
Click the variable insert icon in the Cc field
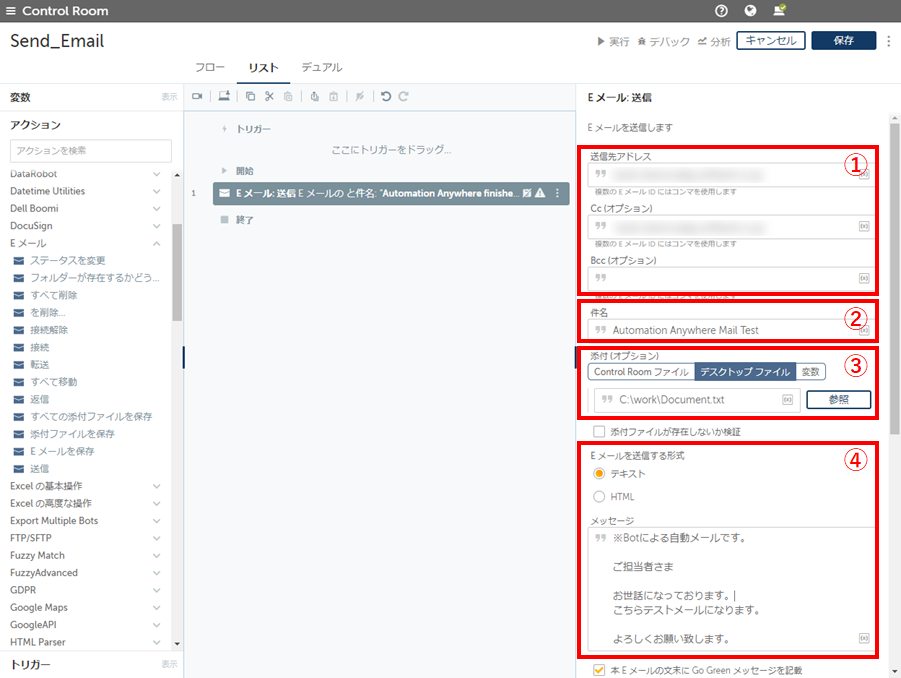coord(864,226)
